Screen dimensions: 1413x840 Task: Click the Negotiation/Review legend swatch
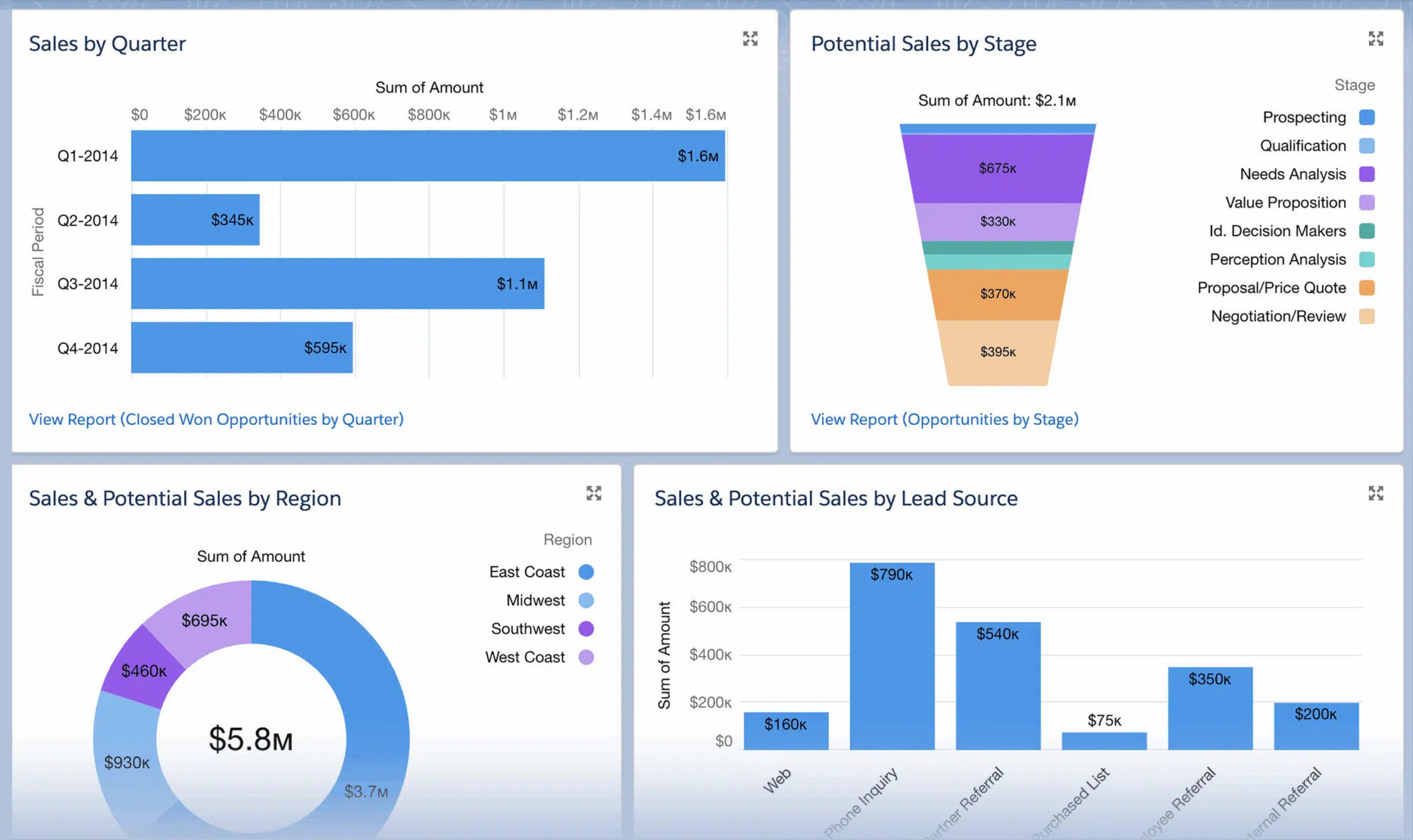pyautogui.click(x=1367, y=316)
